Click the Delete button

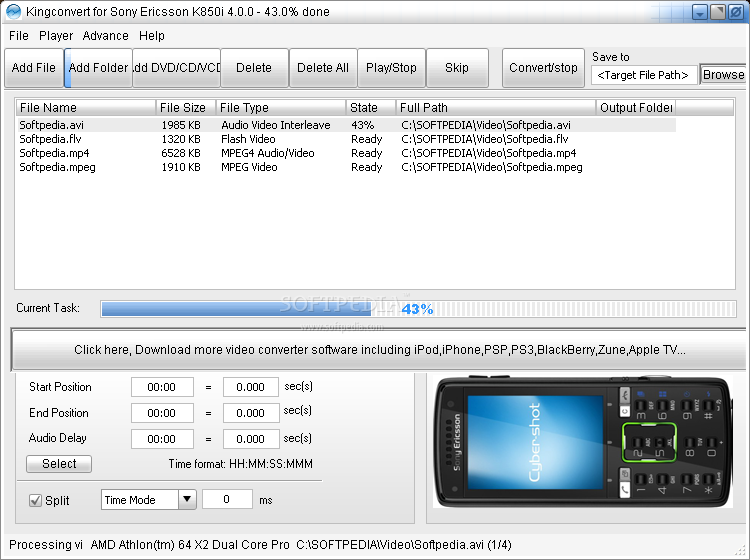[x=254, y=68]
